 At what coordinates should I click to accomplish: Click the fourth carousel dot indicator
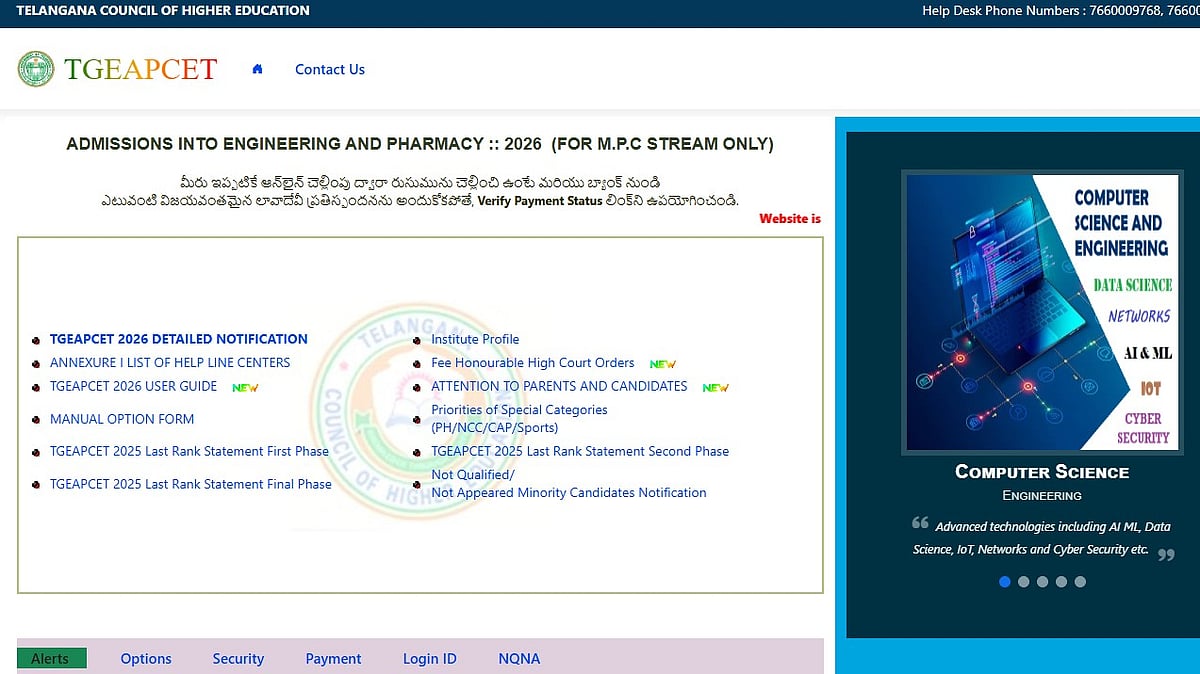pos(1061,581)
